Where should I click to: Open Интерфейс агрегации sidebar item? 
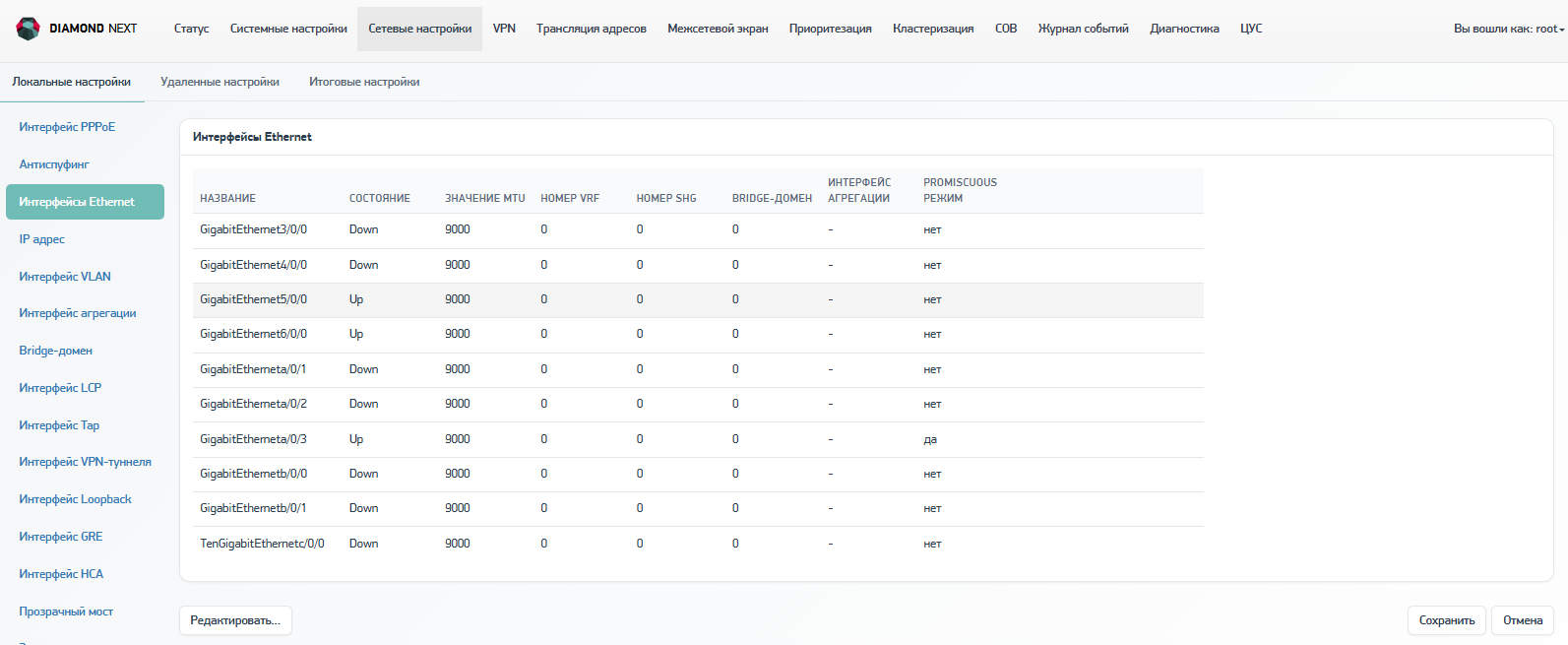tap(78, 313)
